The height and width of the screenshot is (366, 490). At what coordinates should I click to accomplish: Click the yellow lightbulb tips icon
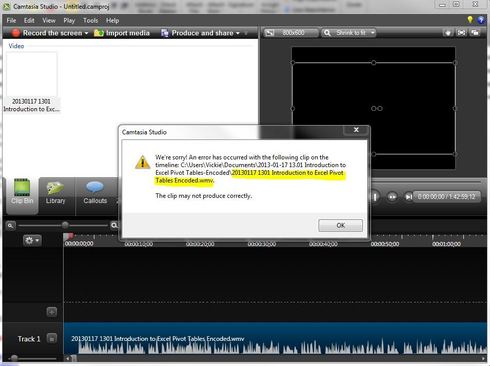470,20
